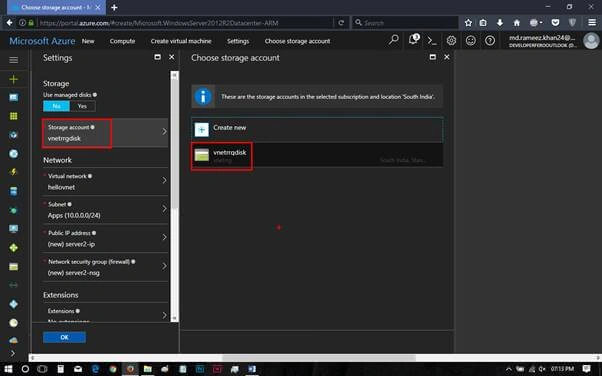This screenshot has width=602, height=376.
Task: Open Function apps lightning bolt icon
Action: pyautogui.click(x=13, y=172)
